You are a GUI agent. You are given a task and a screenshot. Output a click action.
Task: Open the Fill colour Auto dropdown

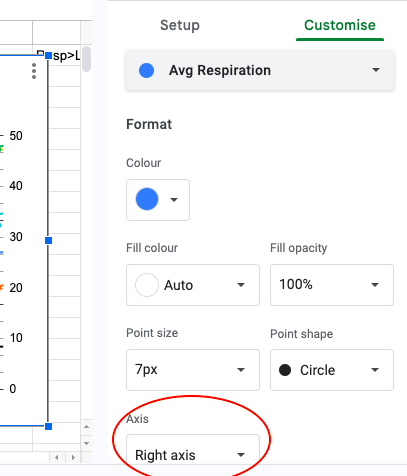[x=193, y=285]
